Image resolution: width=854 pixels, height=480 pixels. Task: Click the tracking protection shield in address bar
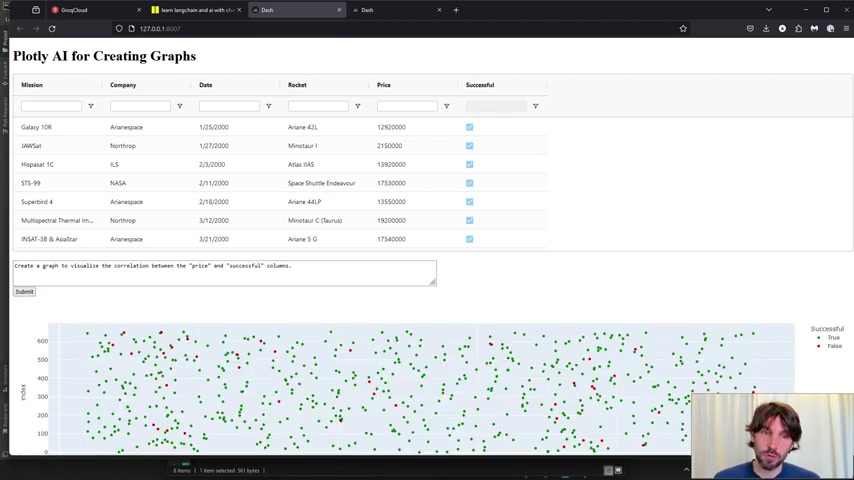click(x=119, y=29)
